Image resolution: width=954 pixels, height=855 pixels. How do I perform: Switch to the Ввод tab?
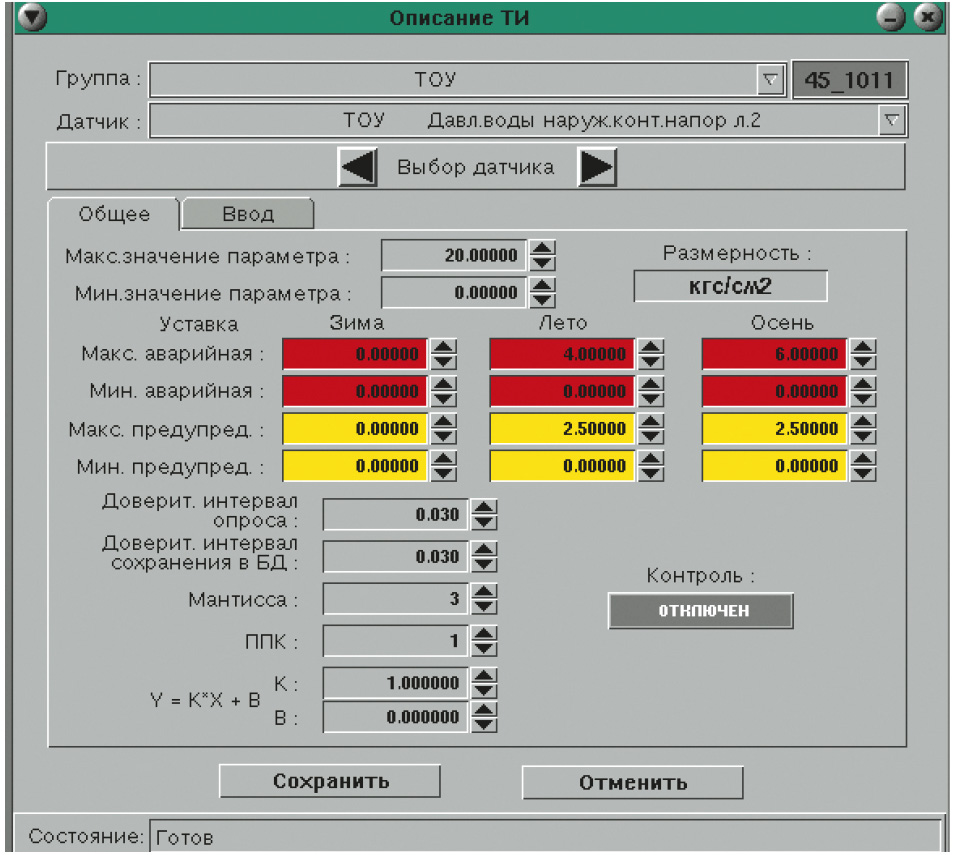(248, 214)
